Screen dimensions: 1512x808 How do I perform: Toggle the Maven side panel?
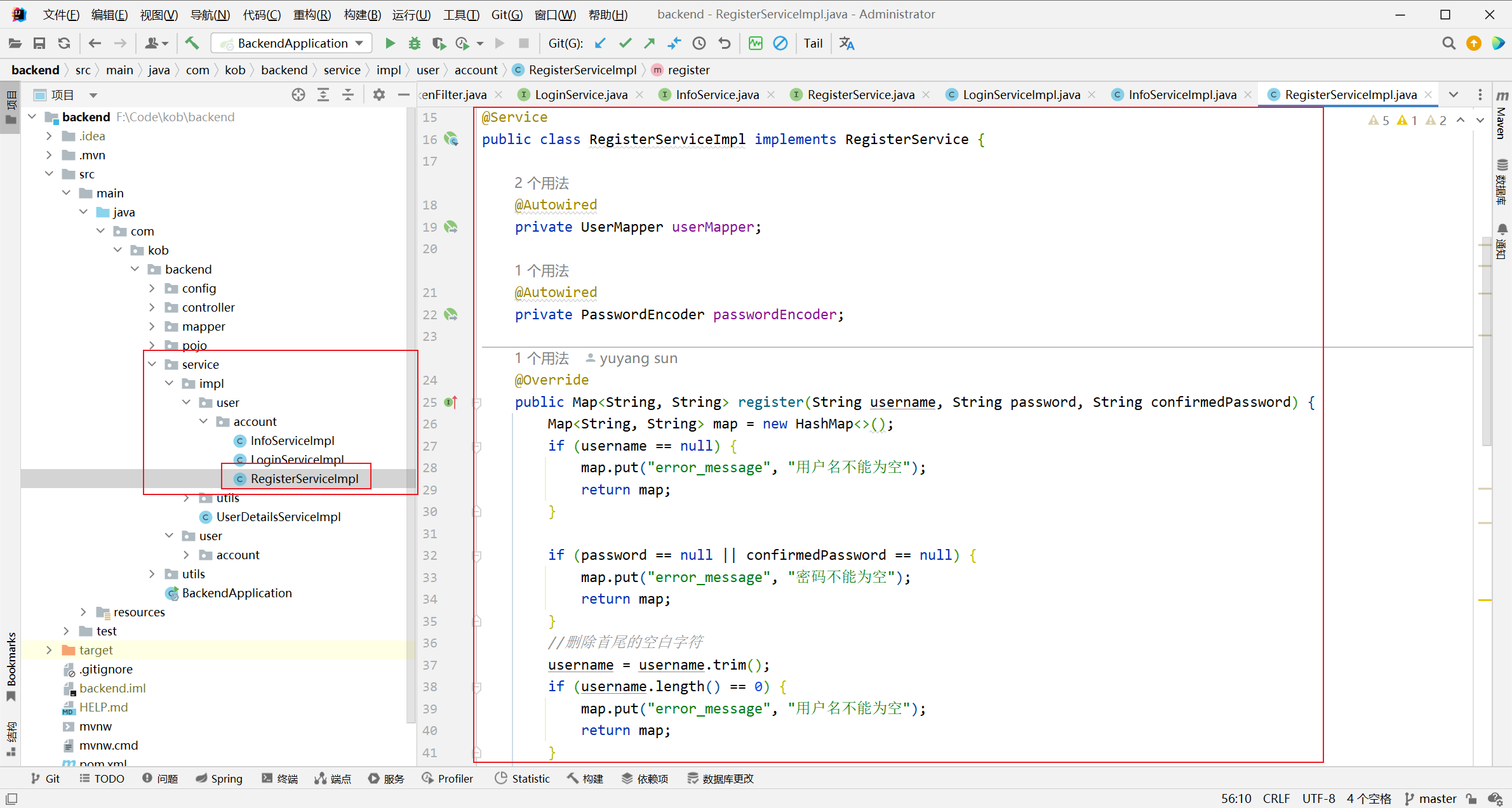(1502, 114)
